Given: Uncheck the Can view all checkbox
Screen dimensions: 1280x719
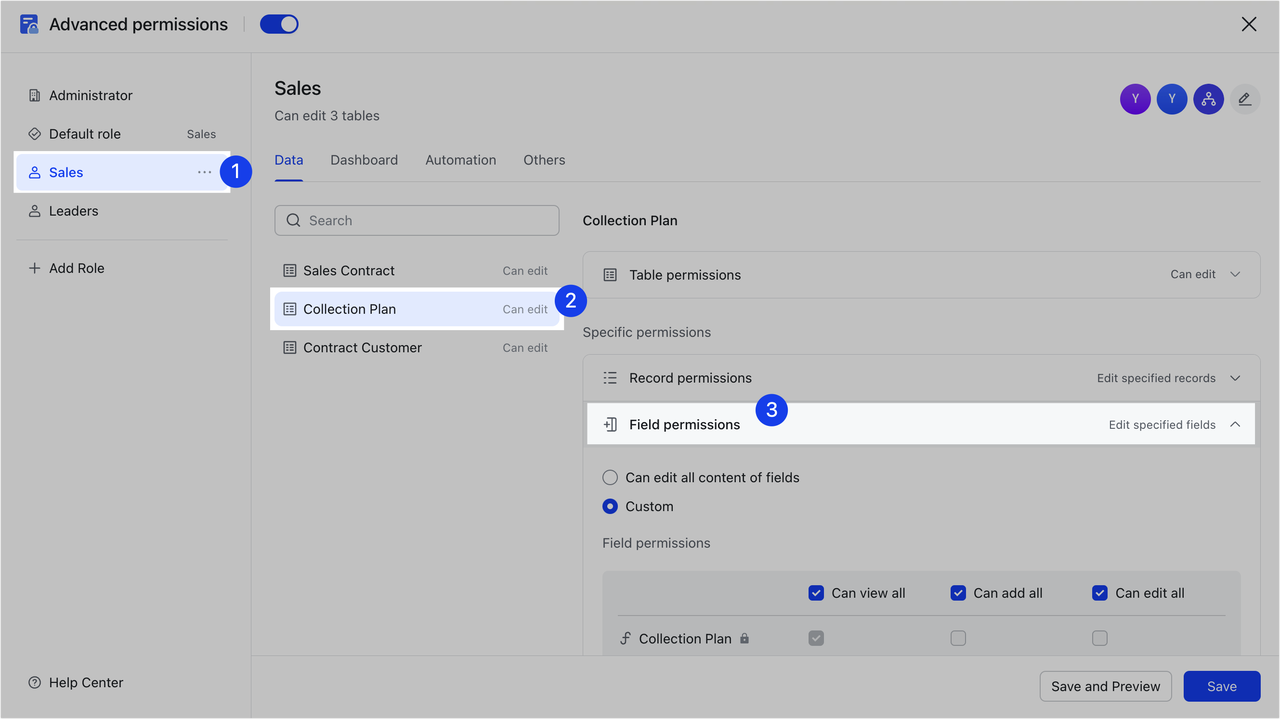Looking at the screenshot, I should (816, 592).
